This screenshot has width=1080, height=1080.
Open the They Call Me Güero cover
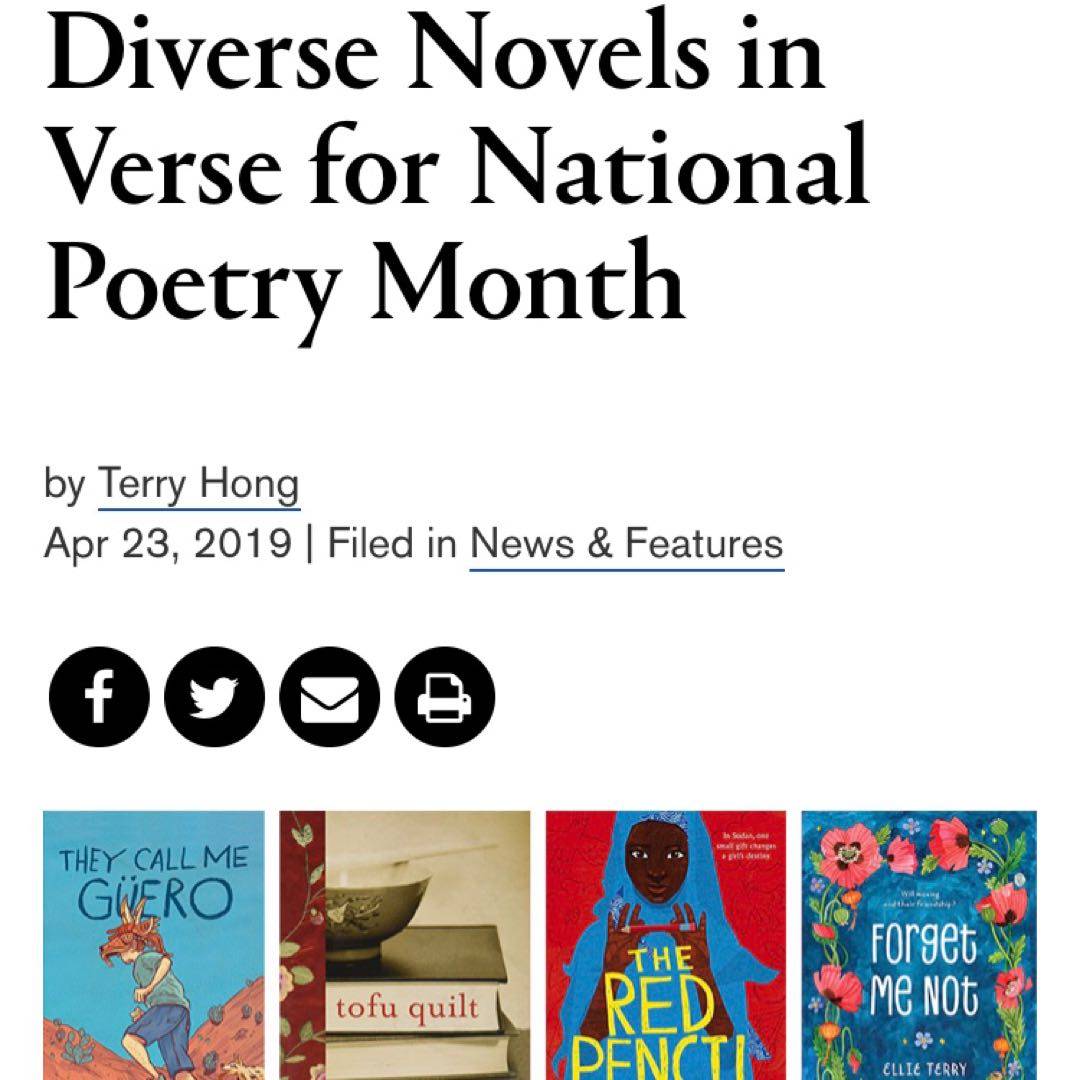tap(154, 944)
